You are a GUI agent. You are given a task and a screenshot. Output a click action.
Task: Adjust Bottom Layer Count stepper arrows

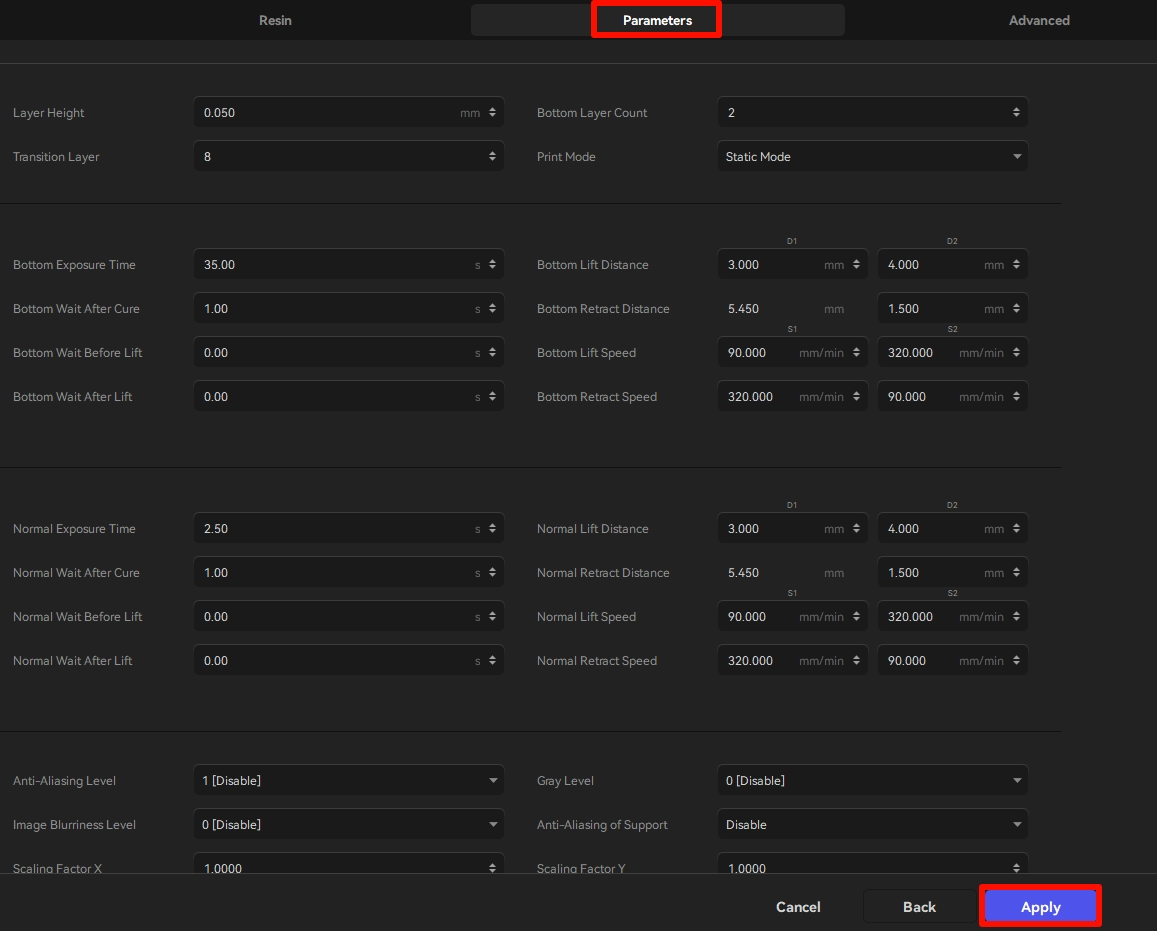point(1016,113)
